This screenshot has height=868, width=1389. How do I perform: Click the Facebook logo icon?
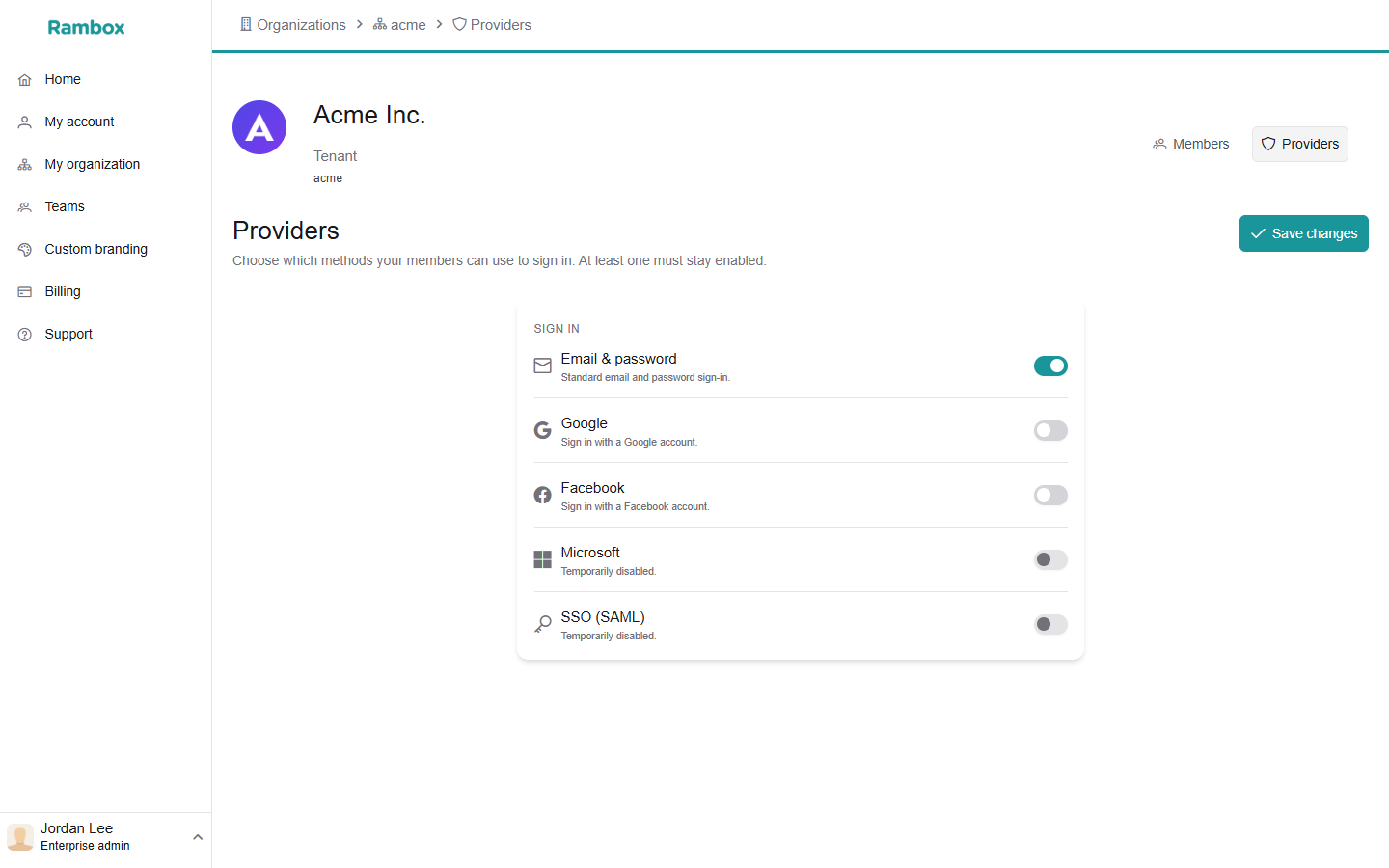tap(543, 495)
